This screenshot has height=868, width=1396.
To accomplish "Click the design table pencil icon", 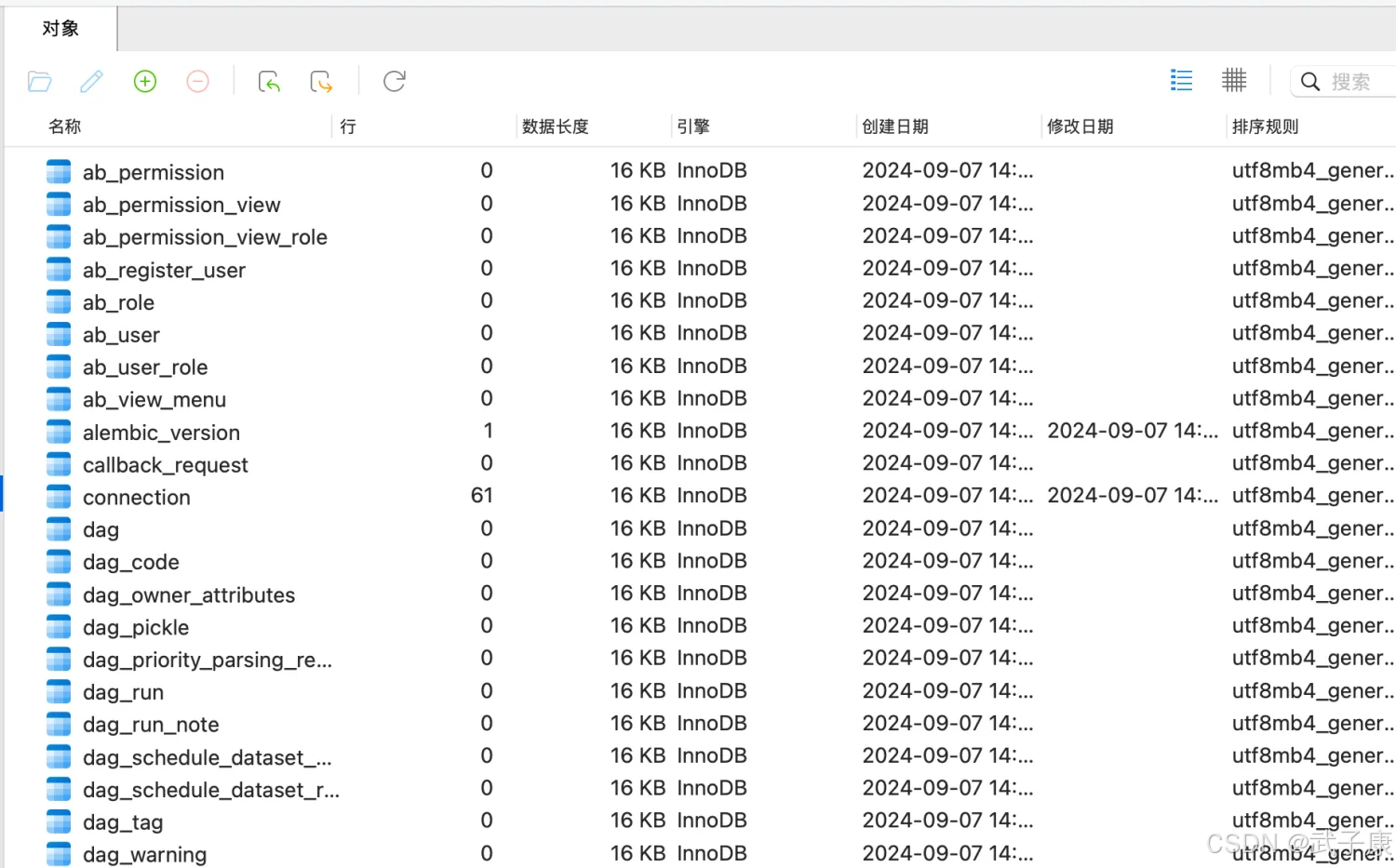I will coord(92,82).
